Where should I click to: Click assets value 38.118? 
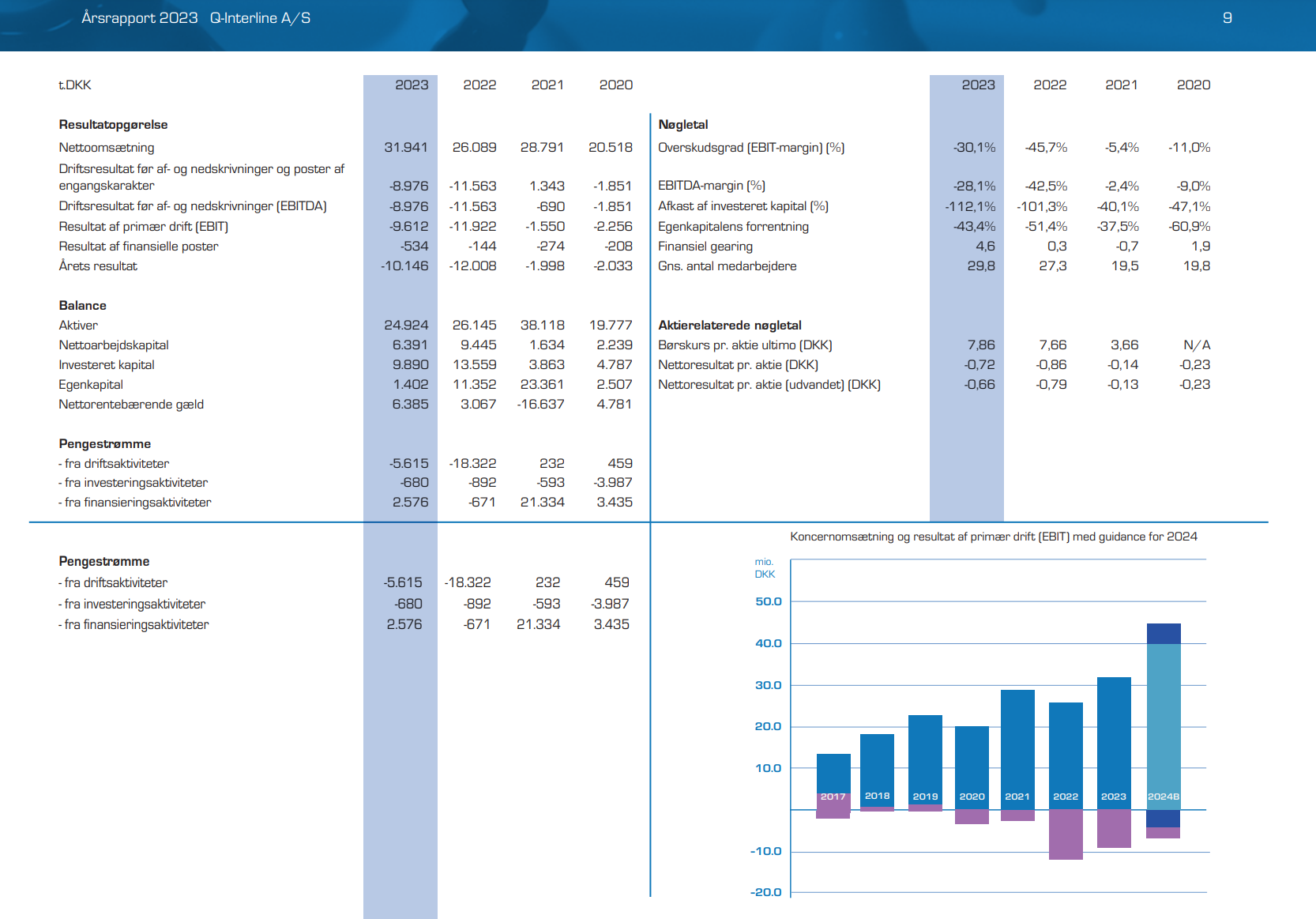tap(542, 325)
